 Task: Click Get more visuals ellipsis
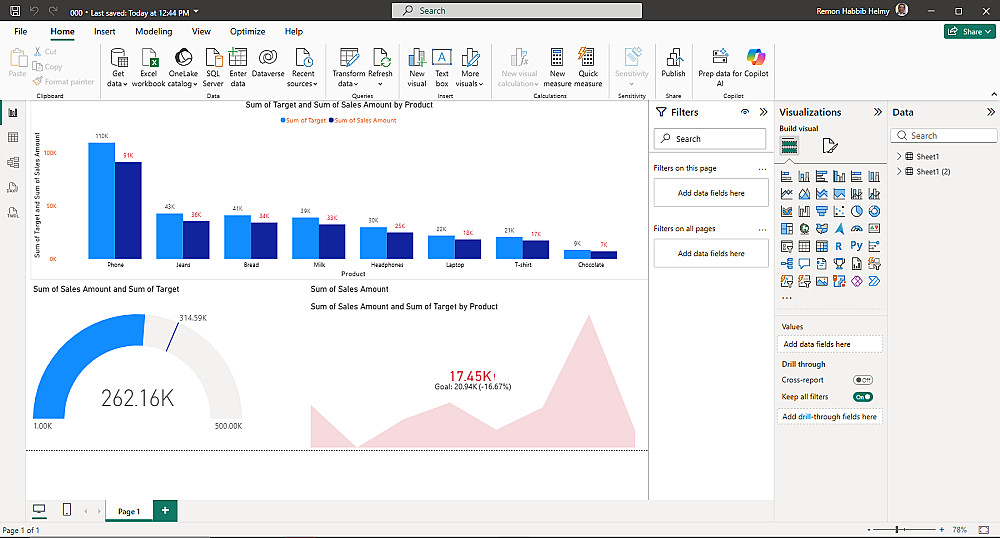[787, 298]
